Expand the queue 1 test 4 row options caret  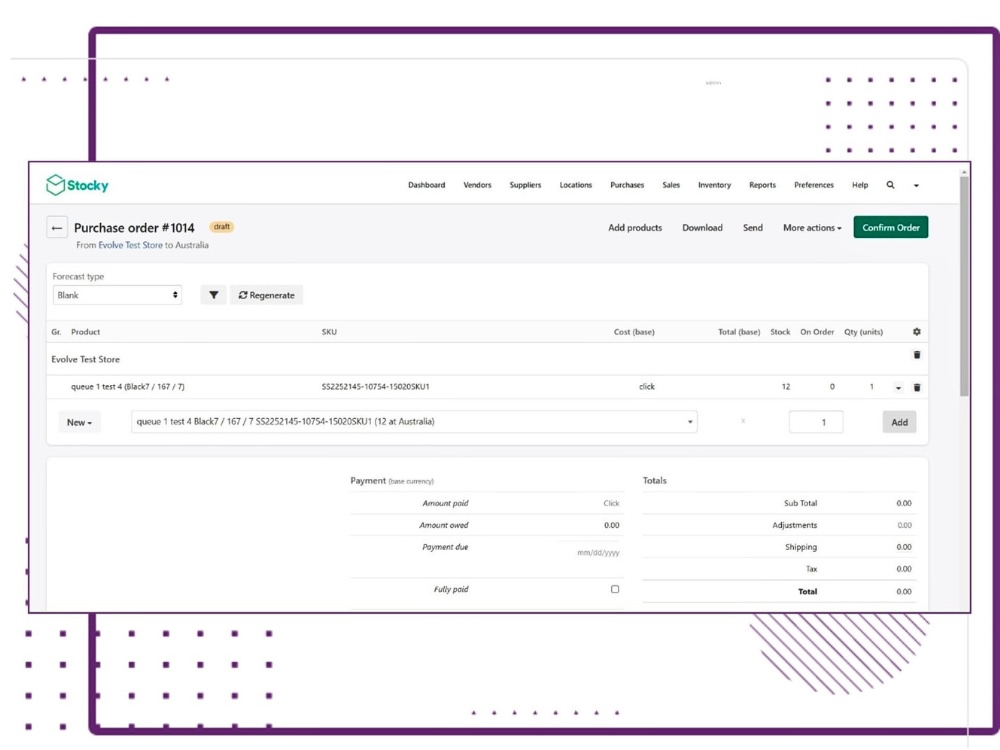[x=898, y=387]
